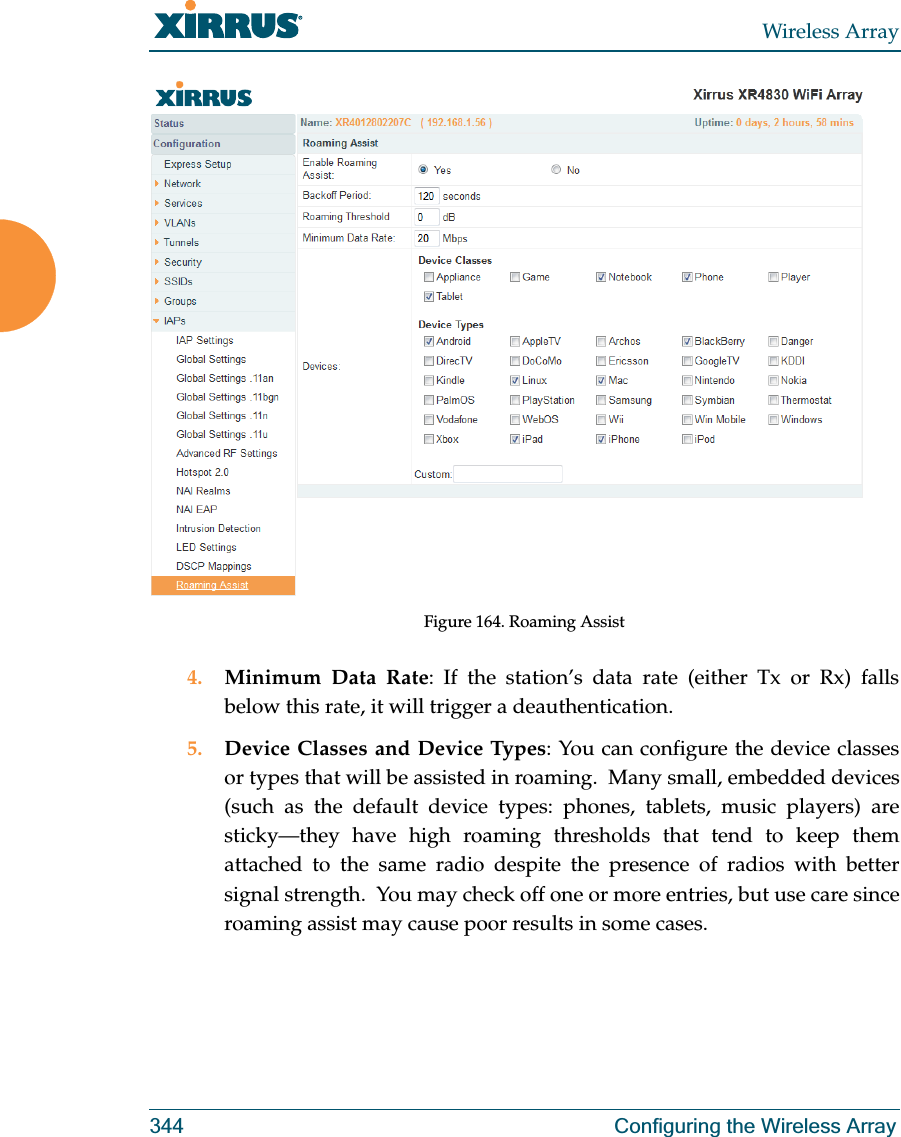Uncheck the BlackBerry device type
The image size is (901, 1137).
coord(687,342)
